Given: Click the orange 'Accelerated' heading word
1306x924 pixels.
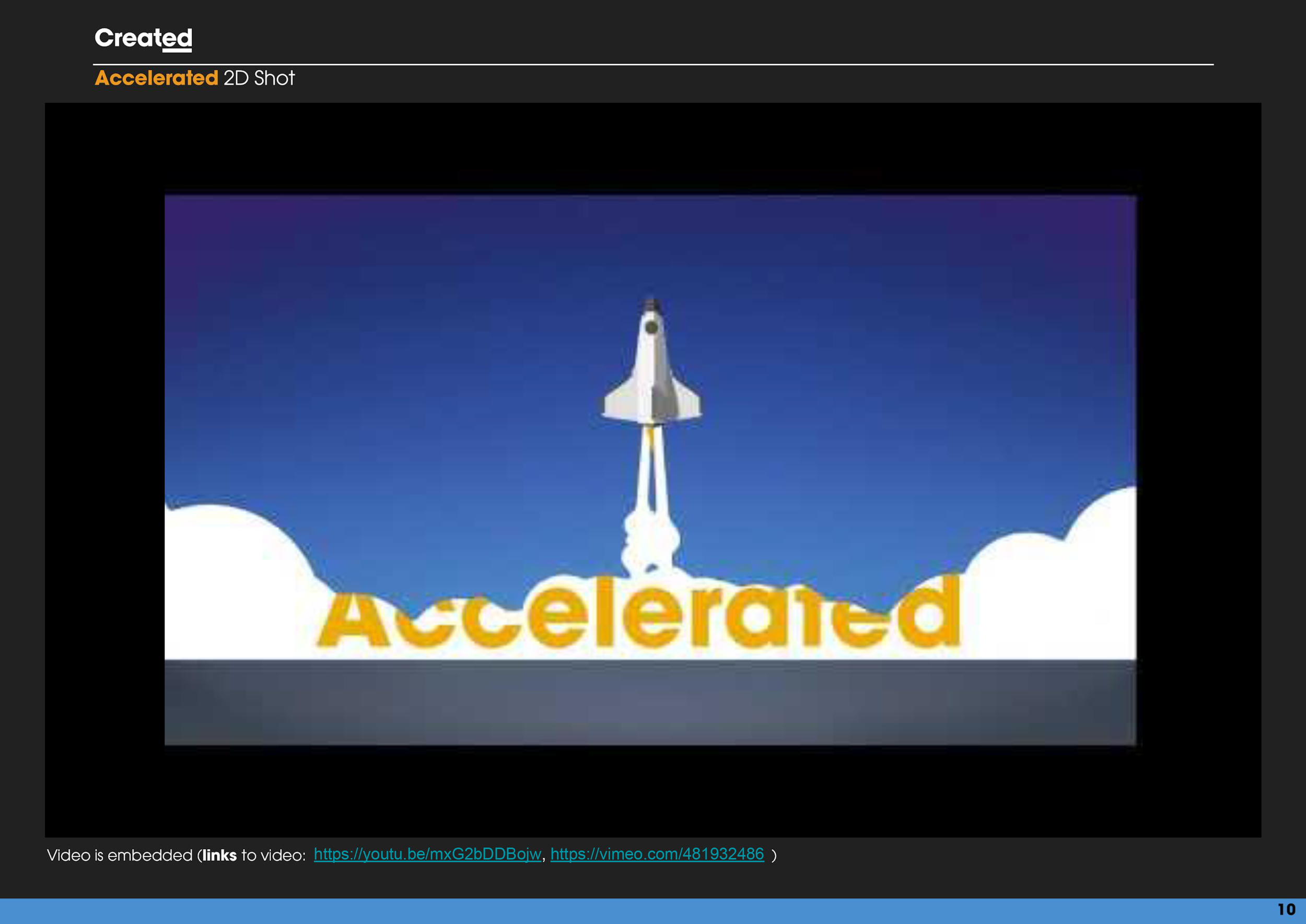Looking at the screenshot, I should pyautogui.click(x=157, y=78).
